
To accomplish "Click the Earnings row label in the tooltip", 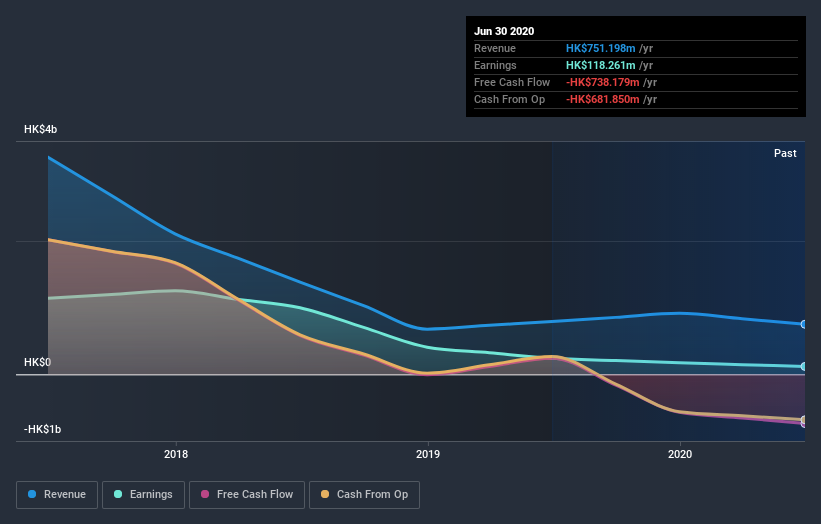I will click(495, 65).
